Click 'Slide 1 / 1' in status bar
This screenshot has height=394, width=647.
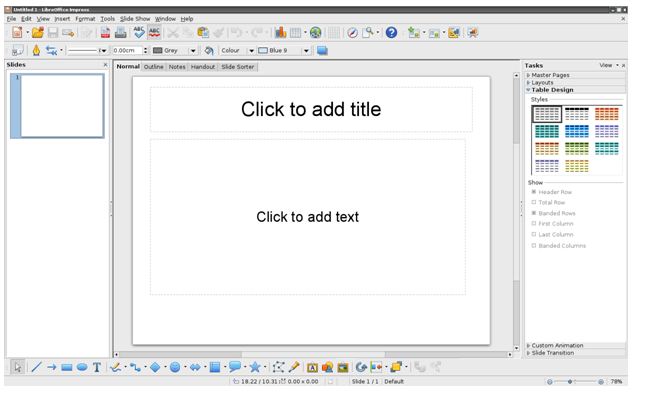pos(365,382)
